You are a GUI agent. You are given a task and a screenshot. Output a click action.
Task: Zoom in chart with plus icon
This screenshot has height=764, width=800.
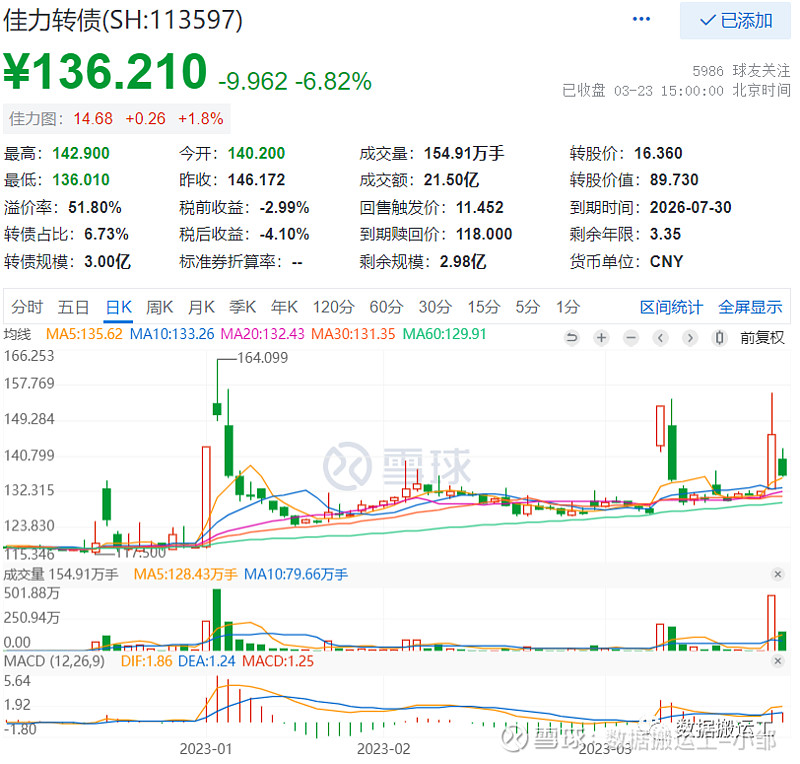click(602, 337)
